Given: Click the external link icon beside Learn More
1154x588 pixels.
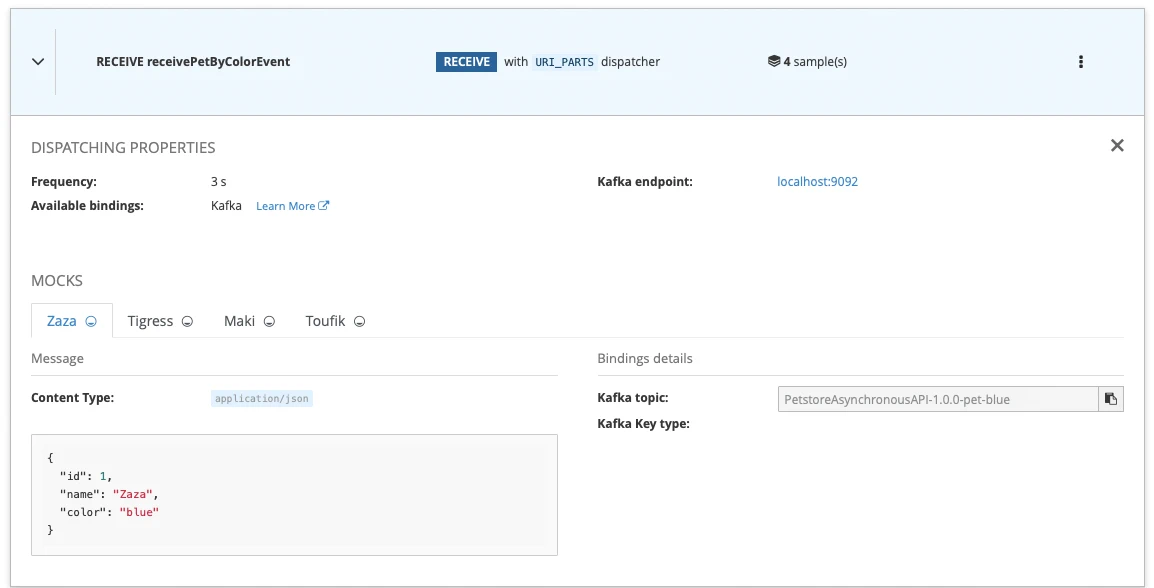Looking at the screenshot, I should click(324, 206).
